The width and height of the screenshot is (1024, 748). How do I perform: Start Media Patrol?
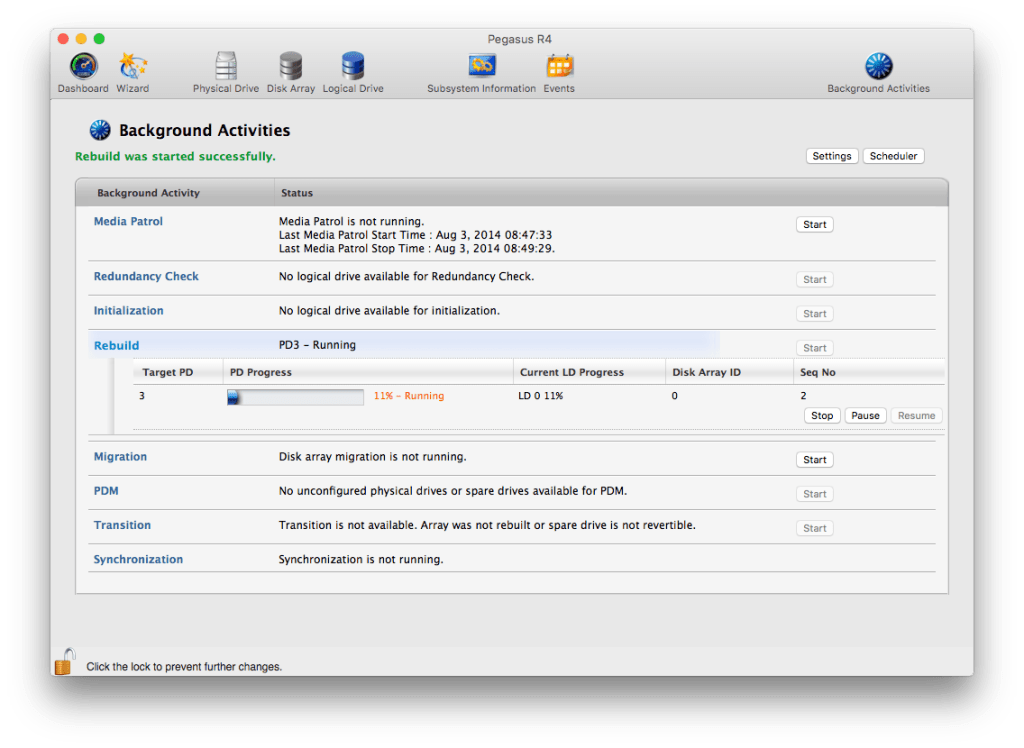point(814,225)
